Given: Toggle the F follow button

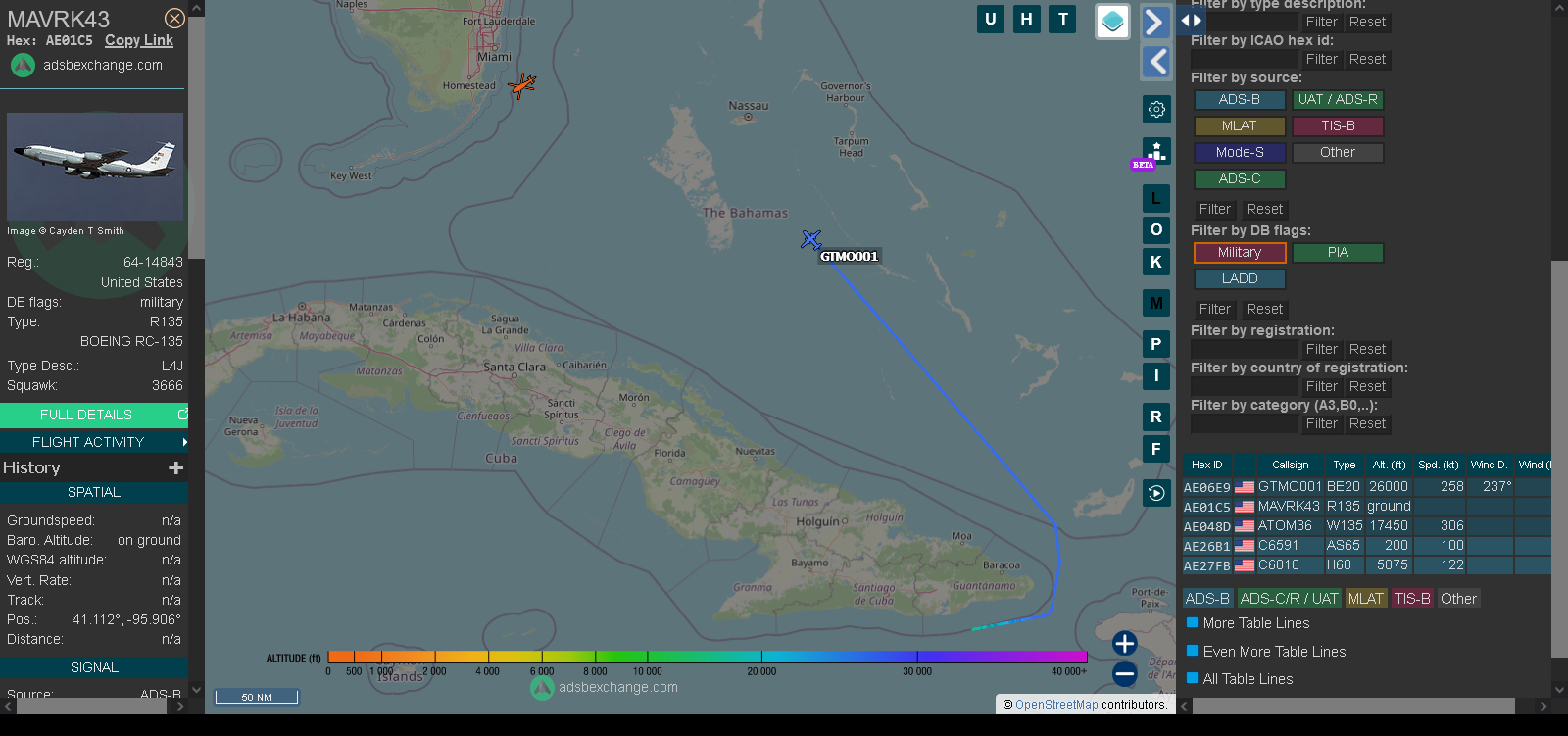Looking at the screenshot, I should click(x=1156, y=449).
